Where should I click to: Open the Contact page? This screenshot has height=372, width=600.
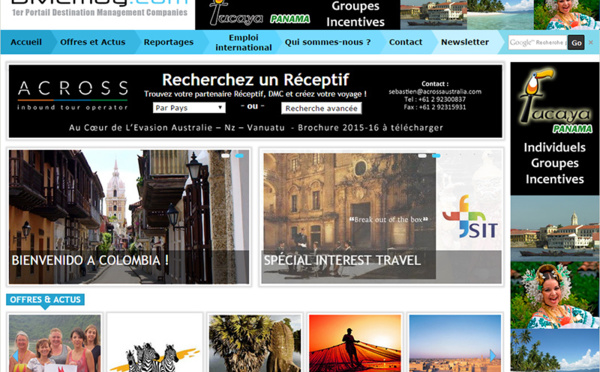click(405, 42)
